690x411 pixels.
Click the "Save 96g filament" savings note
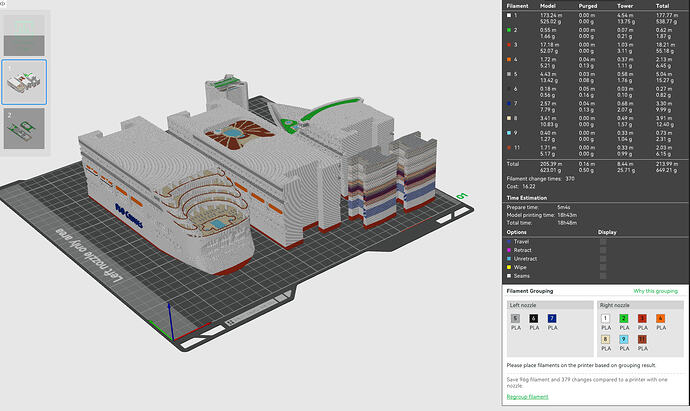click(x=587, y=382)
